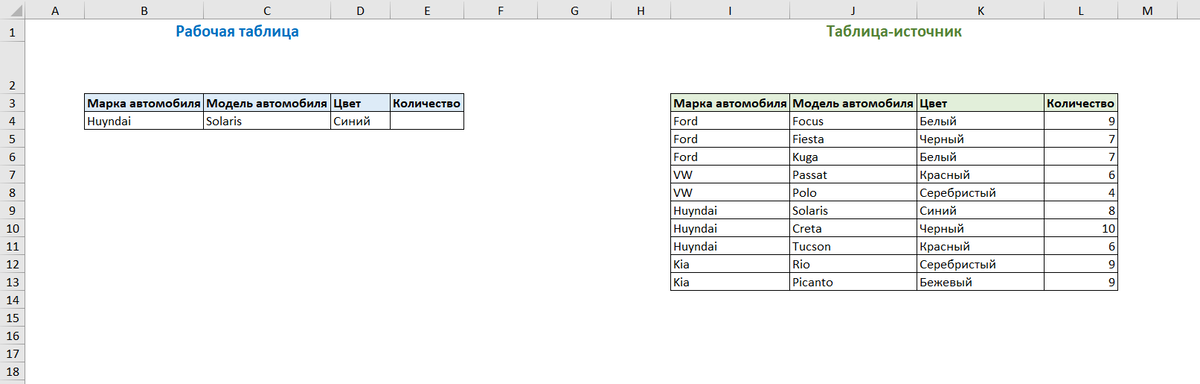The width and height of the screenshot is (1200, 384).
Task: Select the quantity 4 cell in the Polo row
Action: pos(1080,193)
